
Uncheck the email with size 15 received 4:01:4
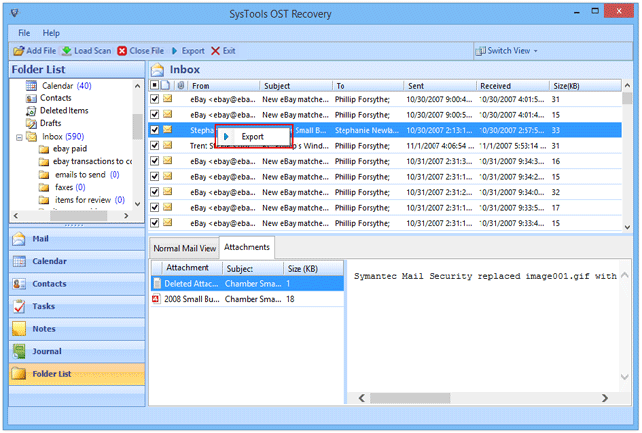(154, 115)
